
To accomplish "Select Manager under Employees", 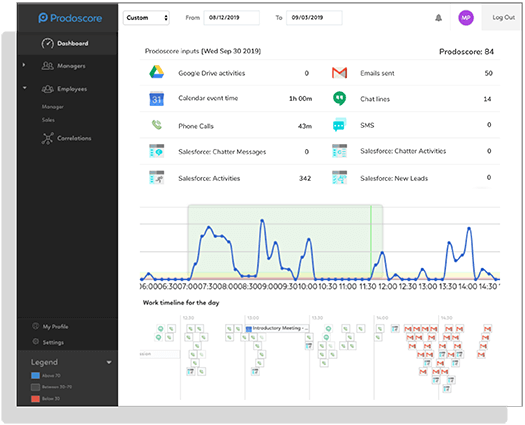I will pyautogui.click(x=53, y=107).
